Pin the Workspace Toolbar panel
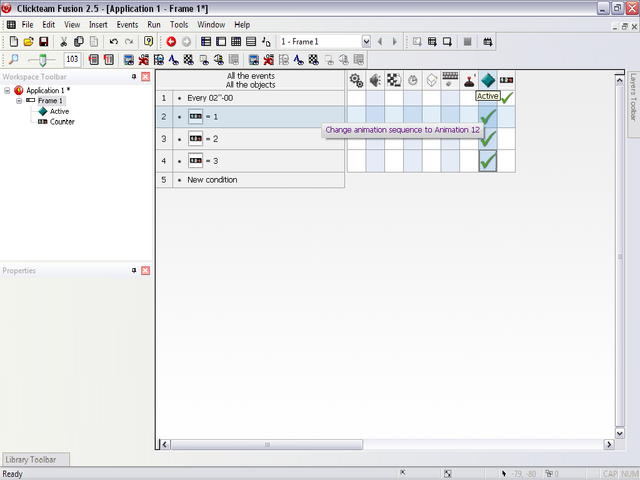This screenshot has width=640, height=480. pyautogui.click(x=134, y=77)
